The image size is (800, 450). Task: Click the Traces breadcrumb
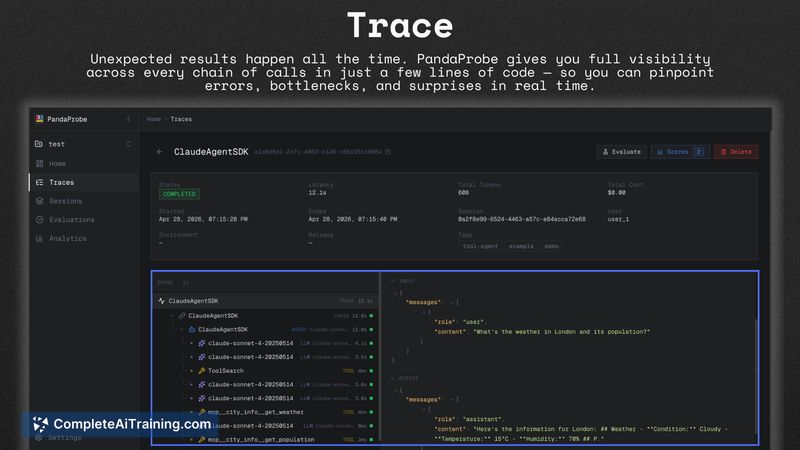pos(181,119)
